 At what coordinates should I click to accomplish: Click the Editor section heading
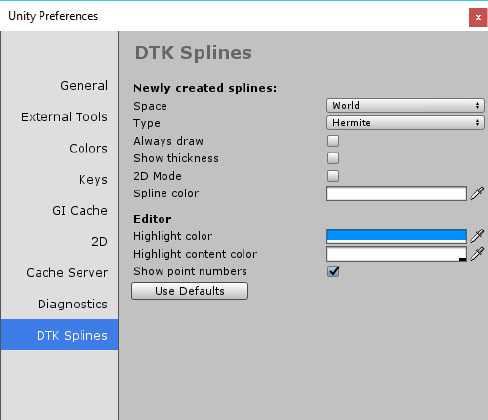[x=152, y=219]
